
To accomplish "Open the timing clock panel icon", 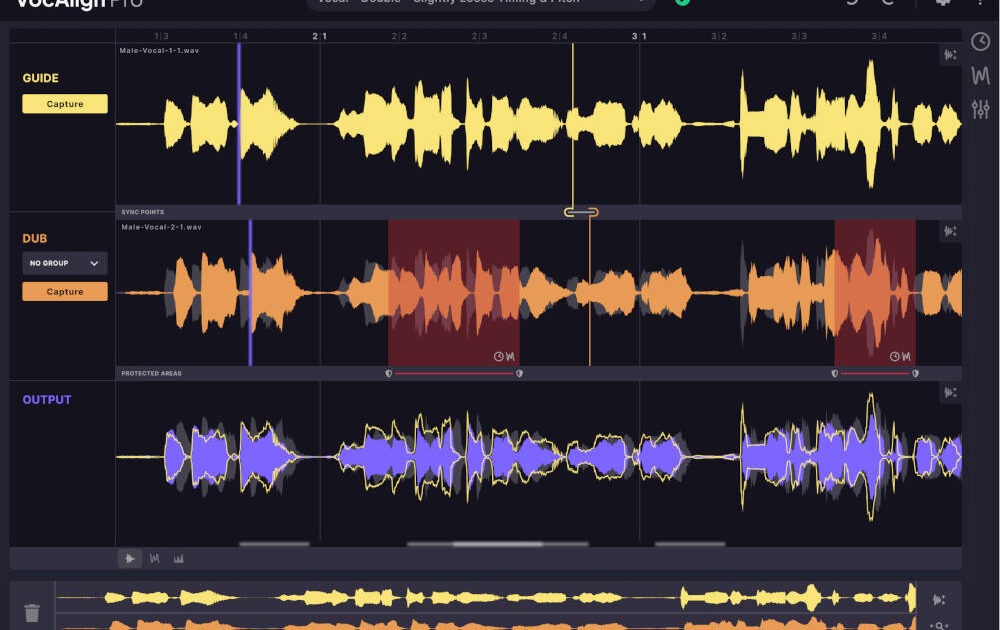I will pos(980,42).
